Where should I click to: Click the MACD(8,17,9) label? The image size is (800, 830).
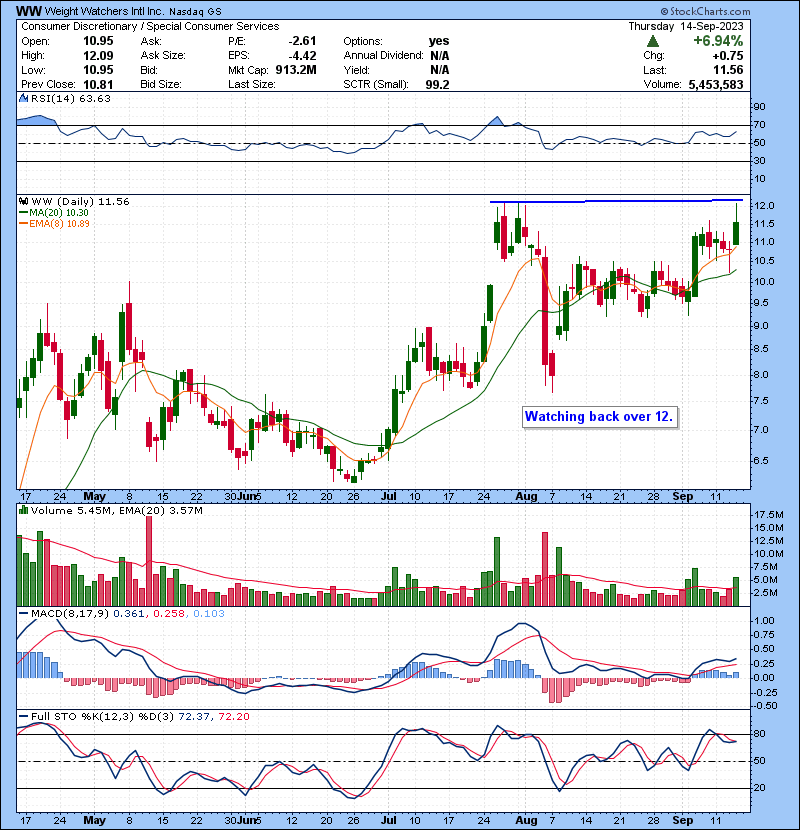tap(70, 614)
